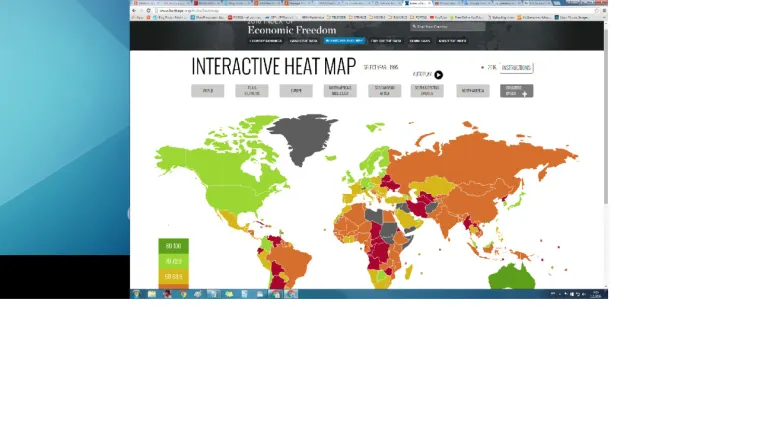Select the Europe region filter
Viewport: 760px width, 427px height.
[295, 91]
